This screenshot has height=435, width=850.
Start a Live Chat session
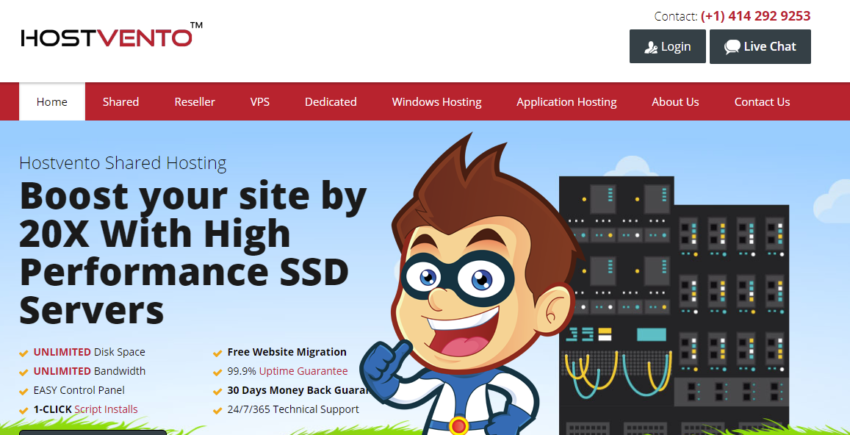[x=760, y=47]
